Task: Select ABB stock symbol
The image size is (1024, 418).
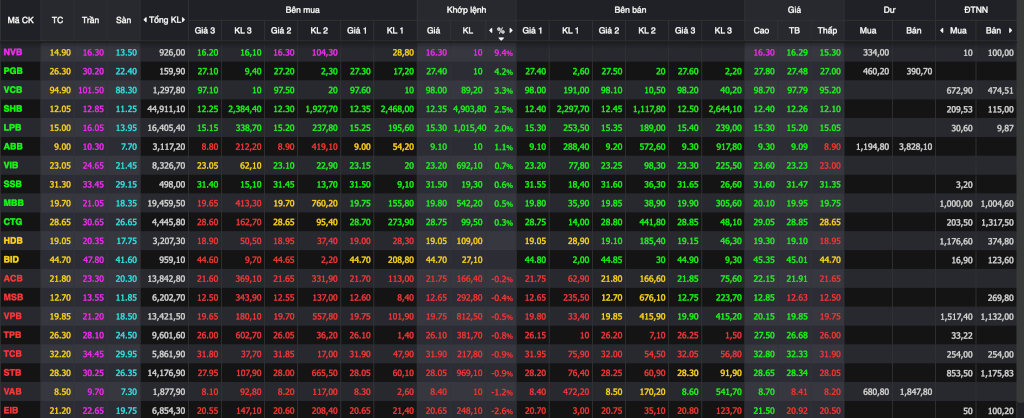Action: [x=12, y=147]
